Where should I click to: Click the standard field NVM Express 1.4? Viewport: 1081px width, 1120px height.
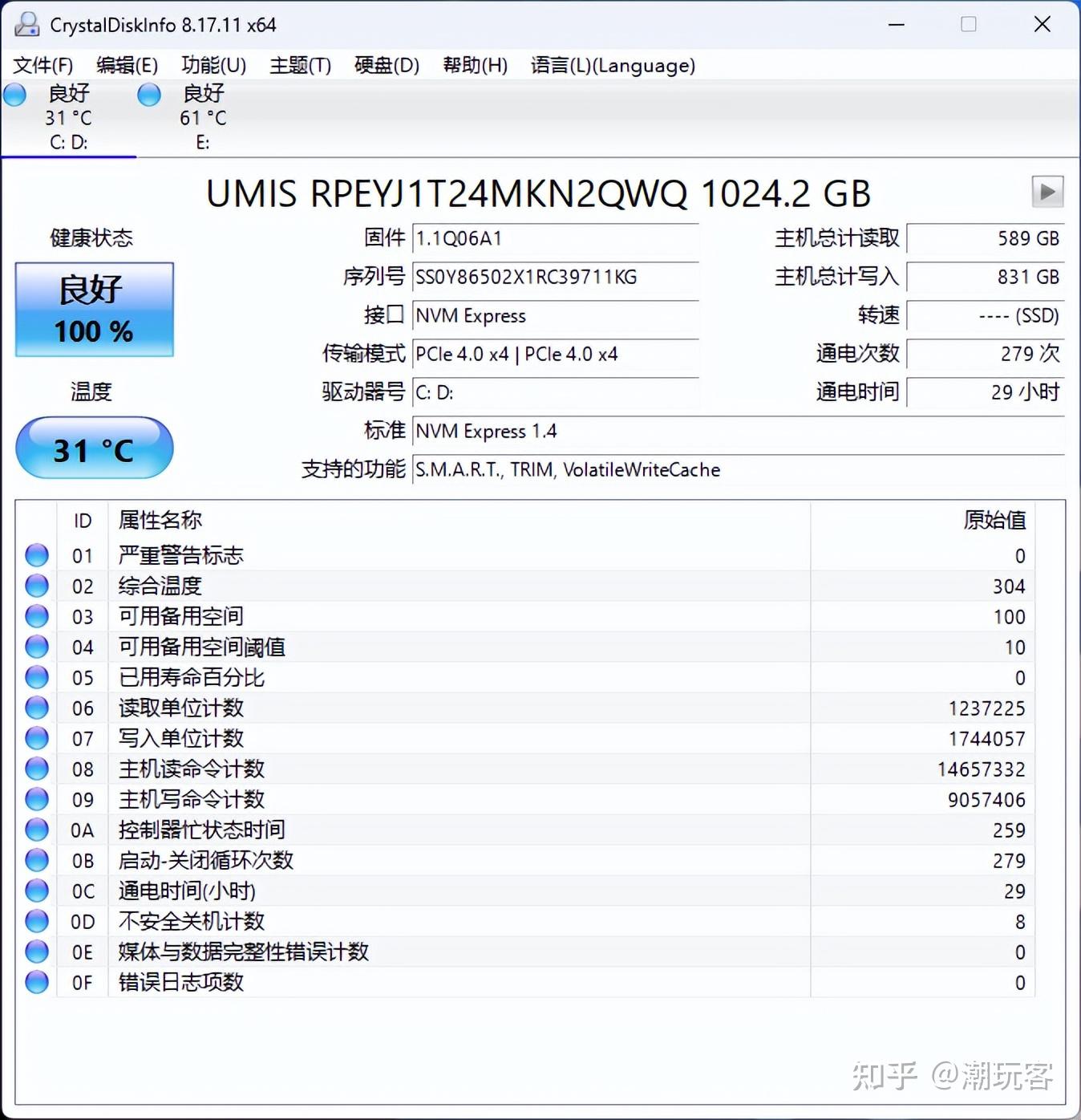point(739,431)
